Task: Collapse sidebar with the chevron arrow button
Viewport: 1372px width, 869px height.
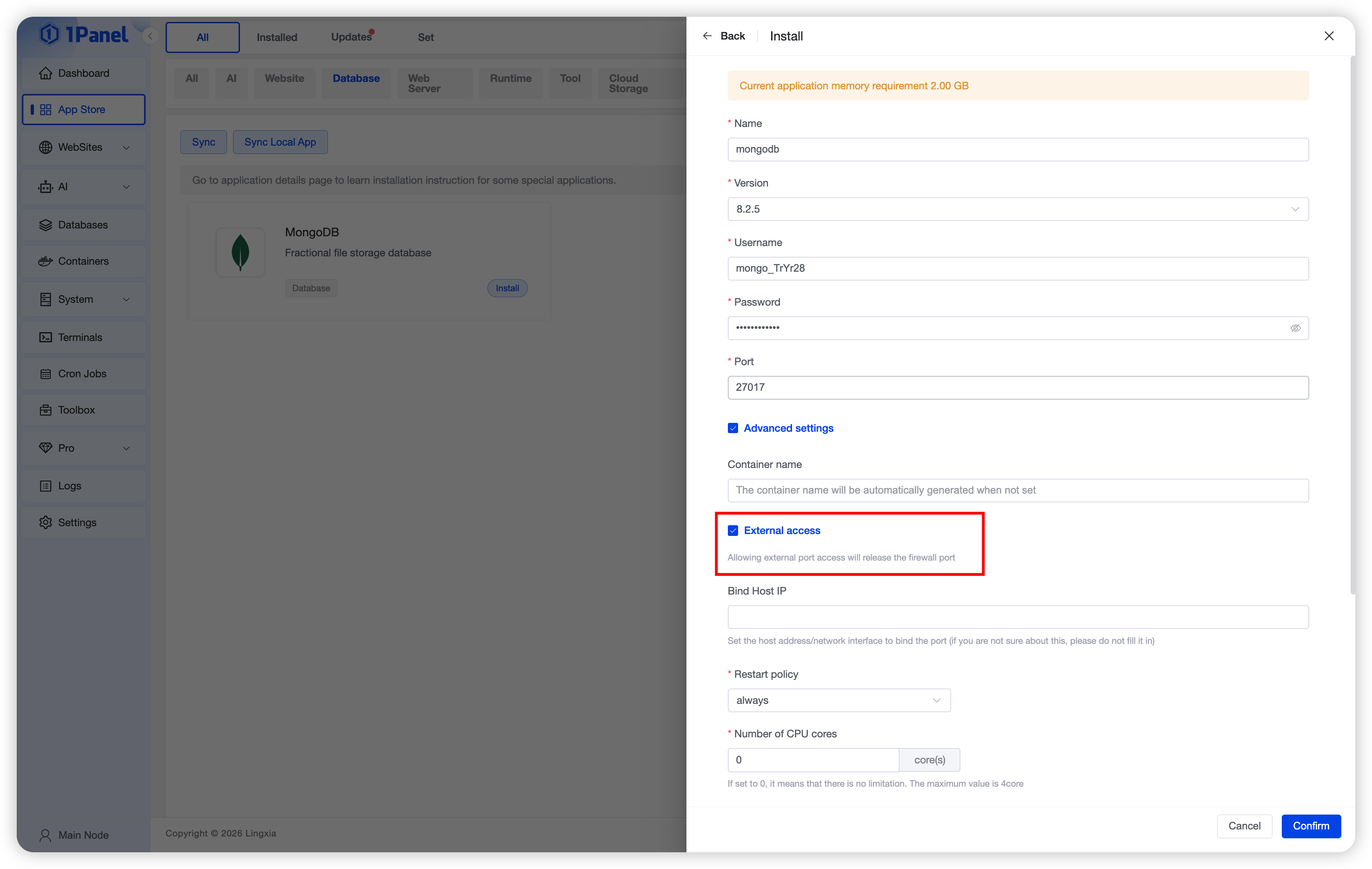Action: coord(150,36)
